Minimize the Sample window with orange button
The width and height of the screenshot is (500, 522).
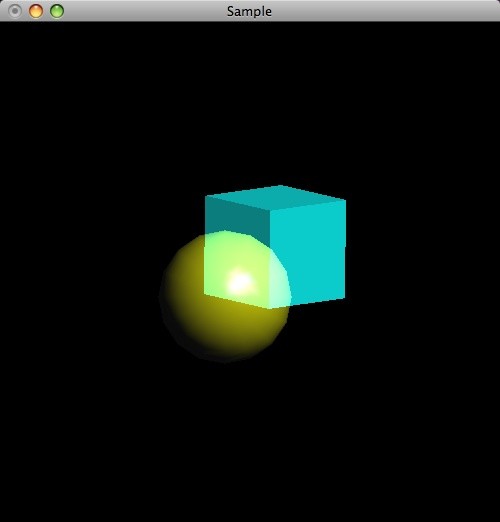pyautogui.click(x=36, y=11)
